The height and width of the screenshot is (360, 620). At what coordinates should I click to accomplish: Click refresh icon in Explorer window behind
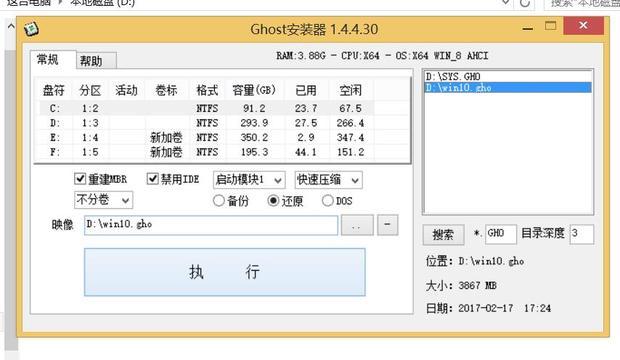click(525, 3)
